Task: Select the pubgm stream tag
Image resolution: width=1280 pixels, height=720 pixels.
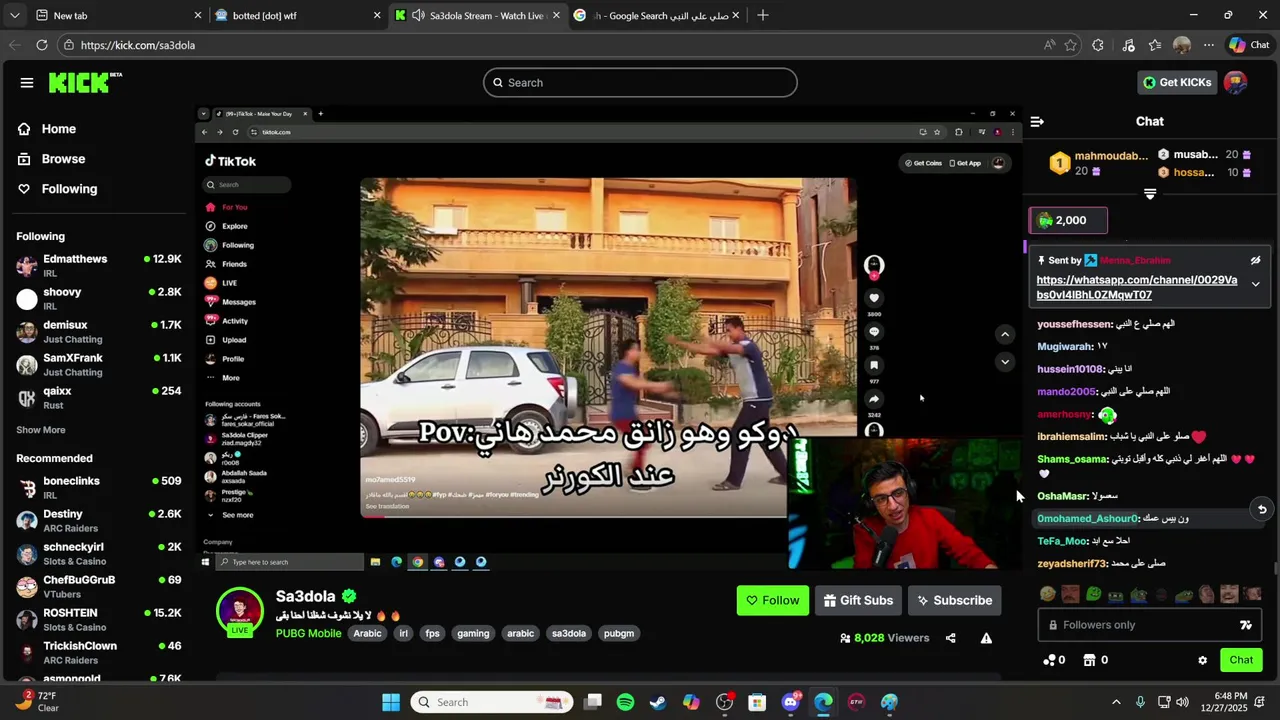Action: [x=619, y=633]
